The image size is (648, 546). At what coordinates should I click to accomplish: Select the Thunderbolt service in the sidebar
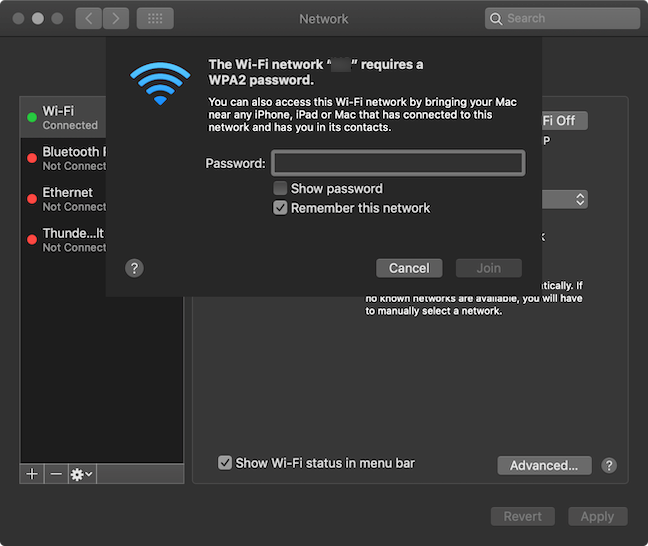pyautogui.click(x=63, y=240)
